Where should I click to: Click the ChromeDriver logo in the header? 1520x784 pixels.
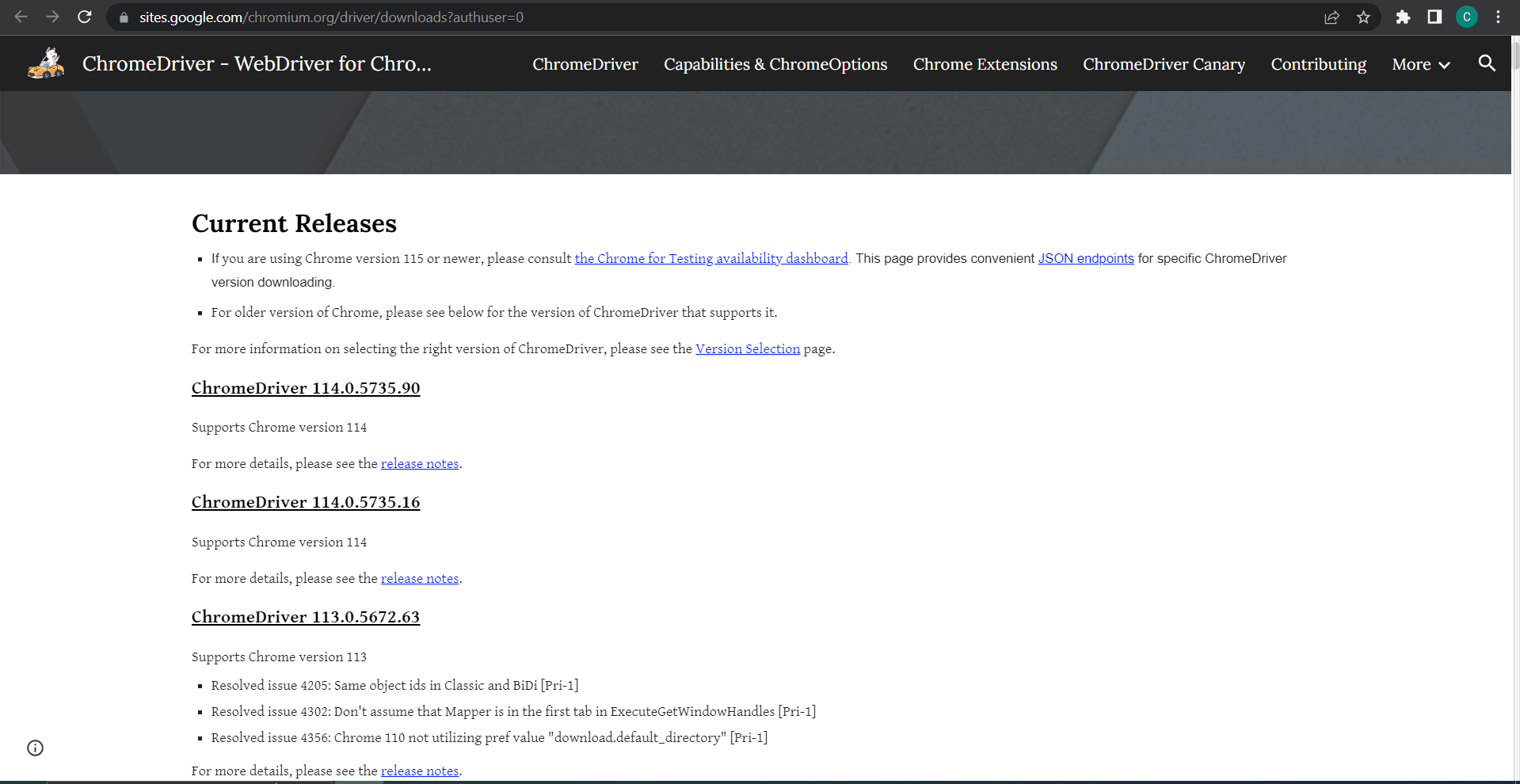click(45, 63)
